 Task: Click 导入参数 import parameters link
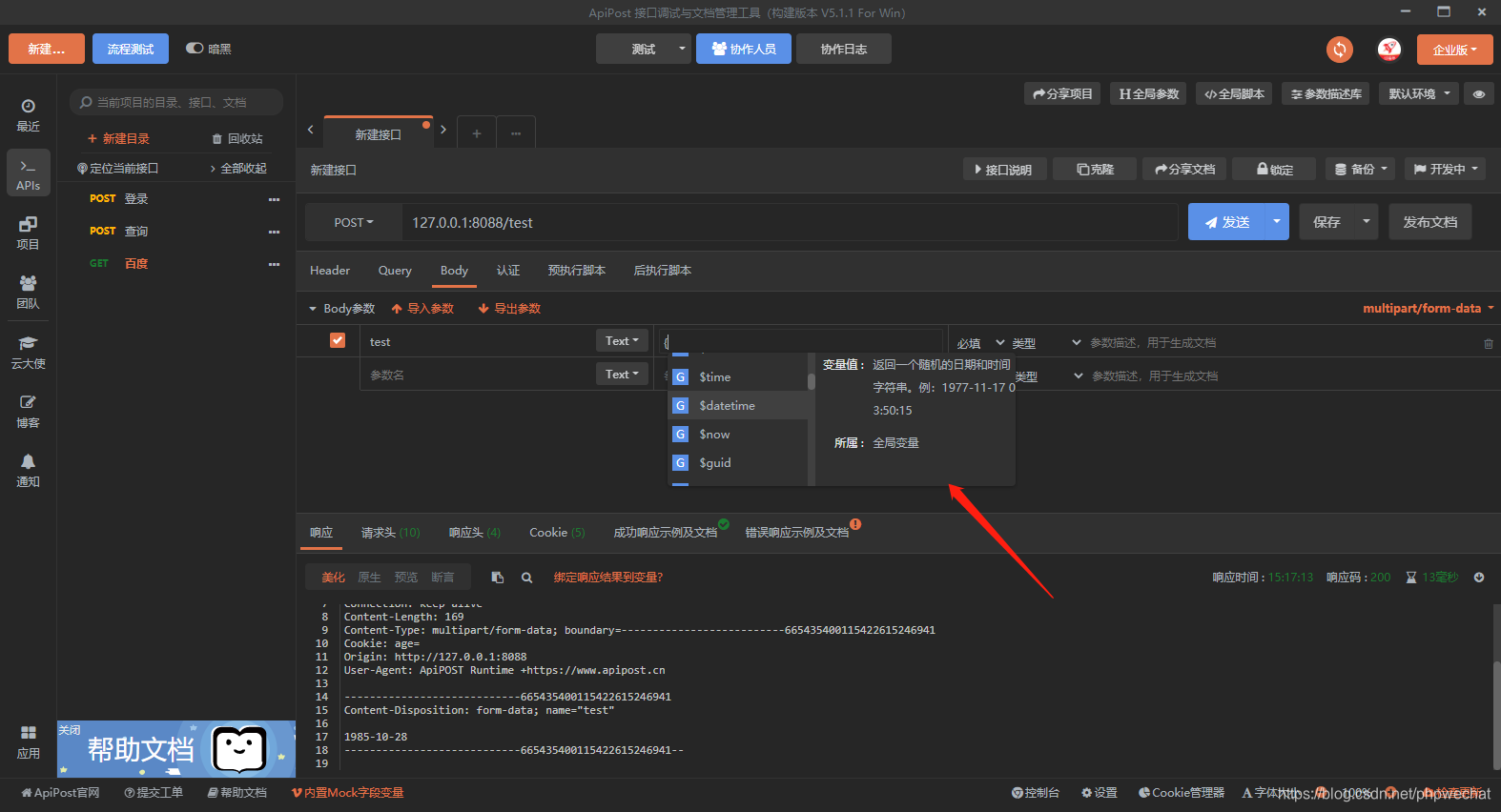pos(422,308)
